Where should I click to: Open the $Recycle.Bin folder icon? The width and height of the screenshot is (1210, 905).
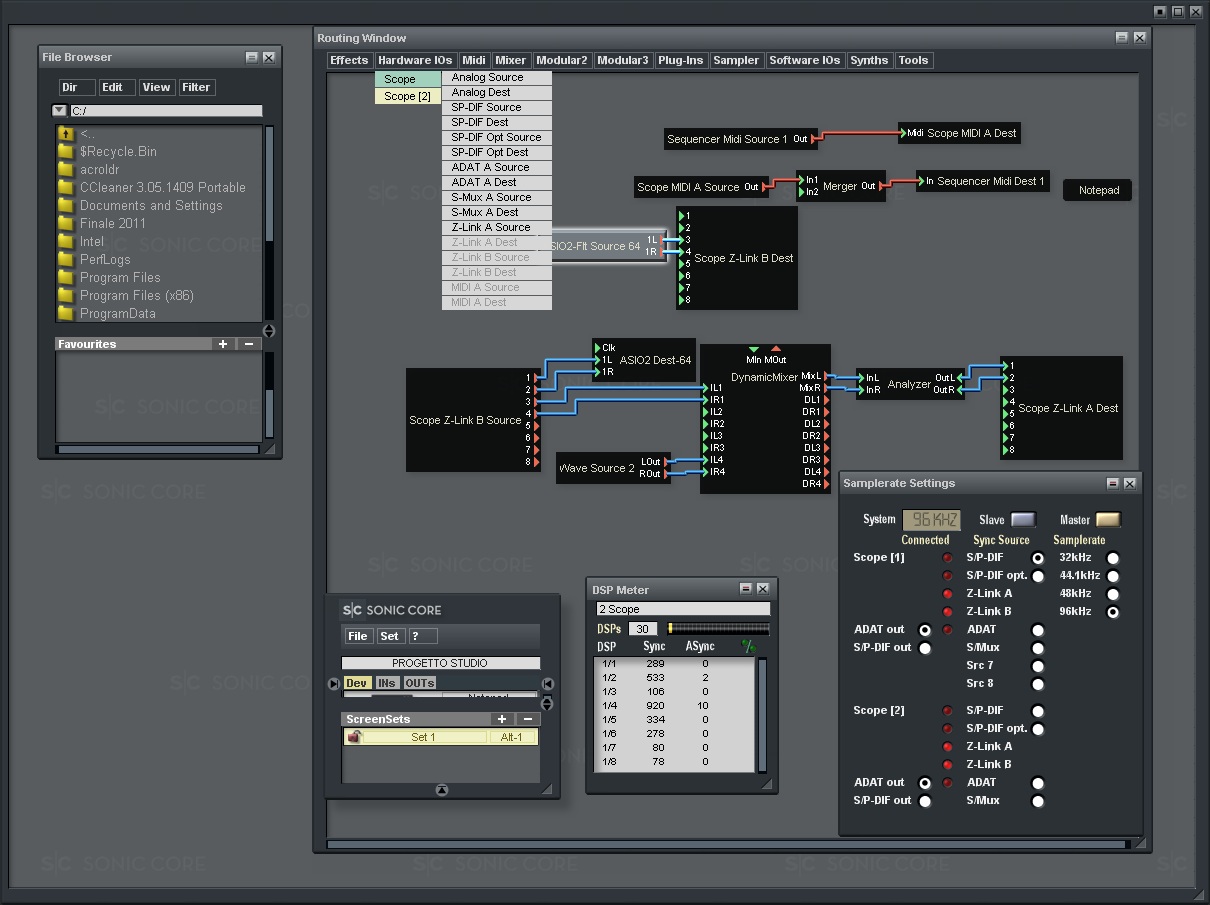point(66,151)
